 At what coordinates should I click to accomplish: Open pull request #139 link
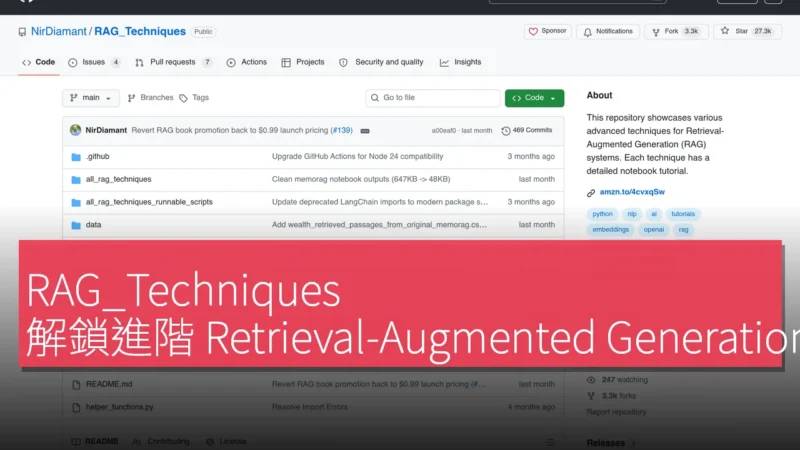[x=341, y=131]
